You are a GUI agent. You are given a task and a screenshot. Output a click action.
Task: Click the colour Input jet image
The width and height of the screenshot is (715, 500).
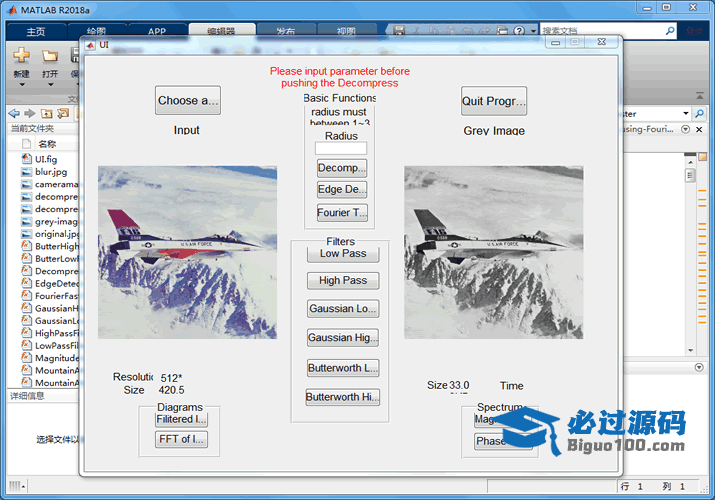coord(187,252)
